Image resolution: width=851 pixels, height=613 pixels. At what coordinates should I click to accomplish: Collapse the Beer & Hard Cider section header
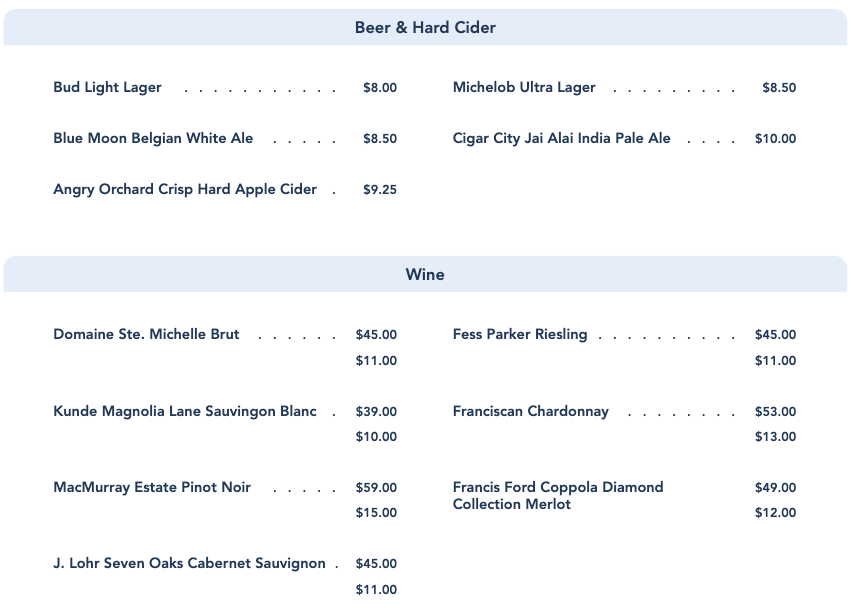425,28
